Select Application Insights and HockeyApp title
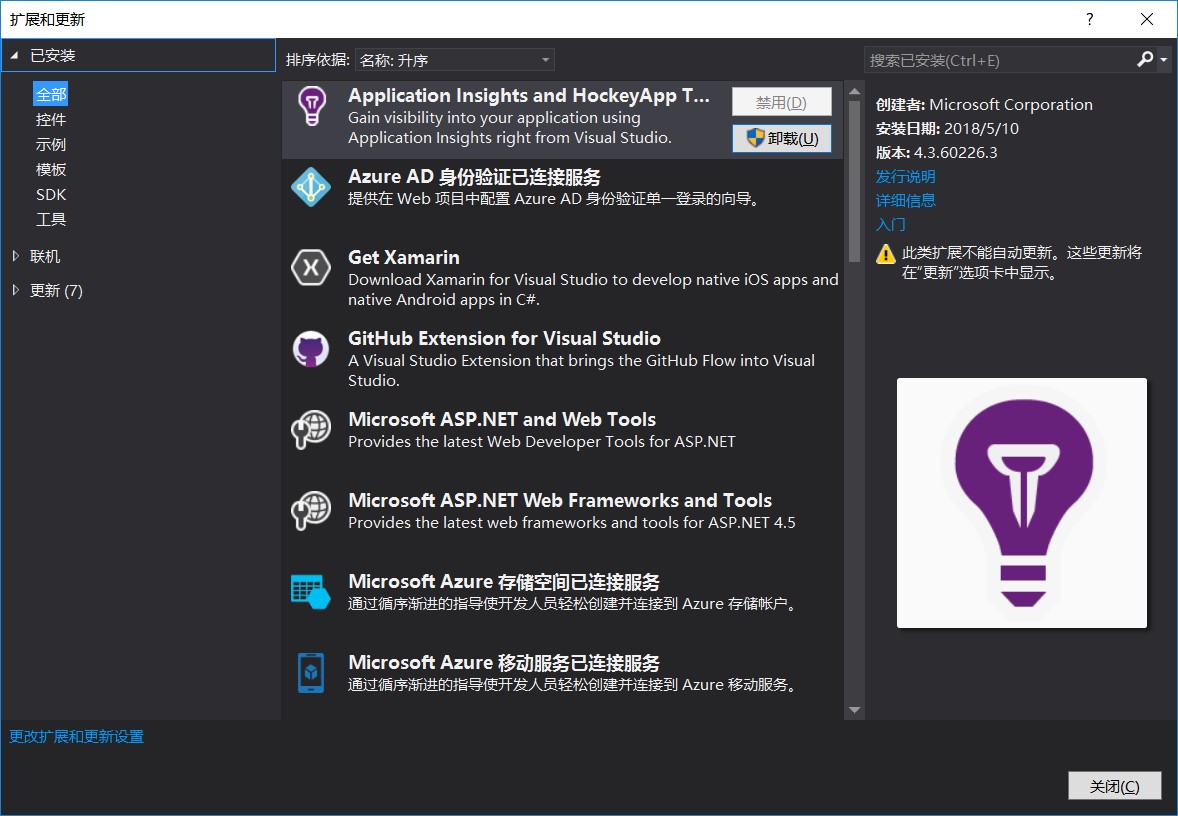The image size is (1178, 816). point(528,95)
